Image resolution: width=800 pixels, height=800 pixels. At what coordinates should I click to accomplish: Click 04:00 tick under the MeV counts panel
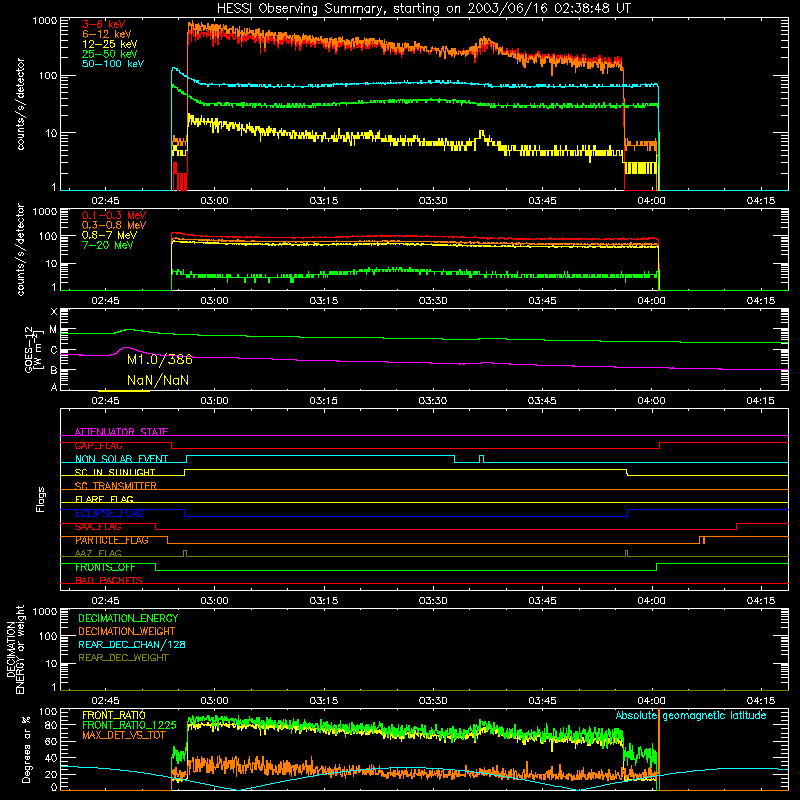pos(652,301)
